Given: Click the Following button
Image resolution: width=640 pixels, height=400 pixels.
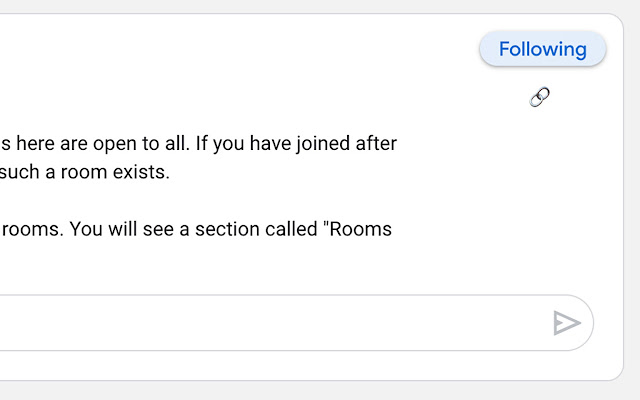Looking at the screenshot, I should [543, 49].
